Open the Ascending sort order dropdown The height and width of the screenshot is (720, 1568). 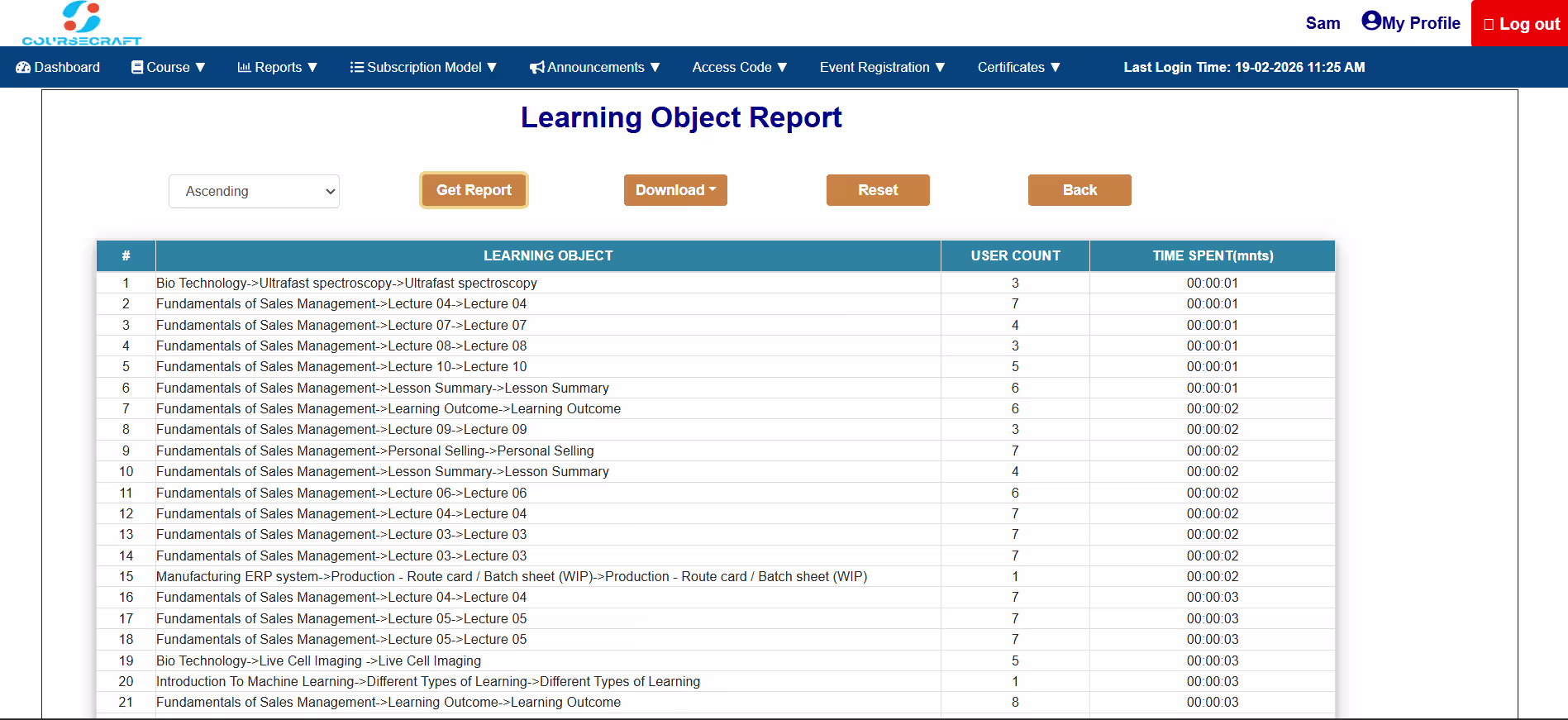click(x=254, y=191)
